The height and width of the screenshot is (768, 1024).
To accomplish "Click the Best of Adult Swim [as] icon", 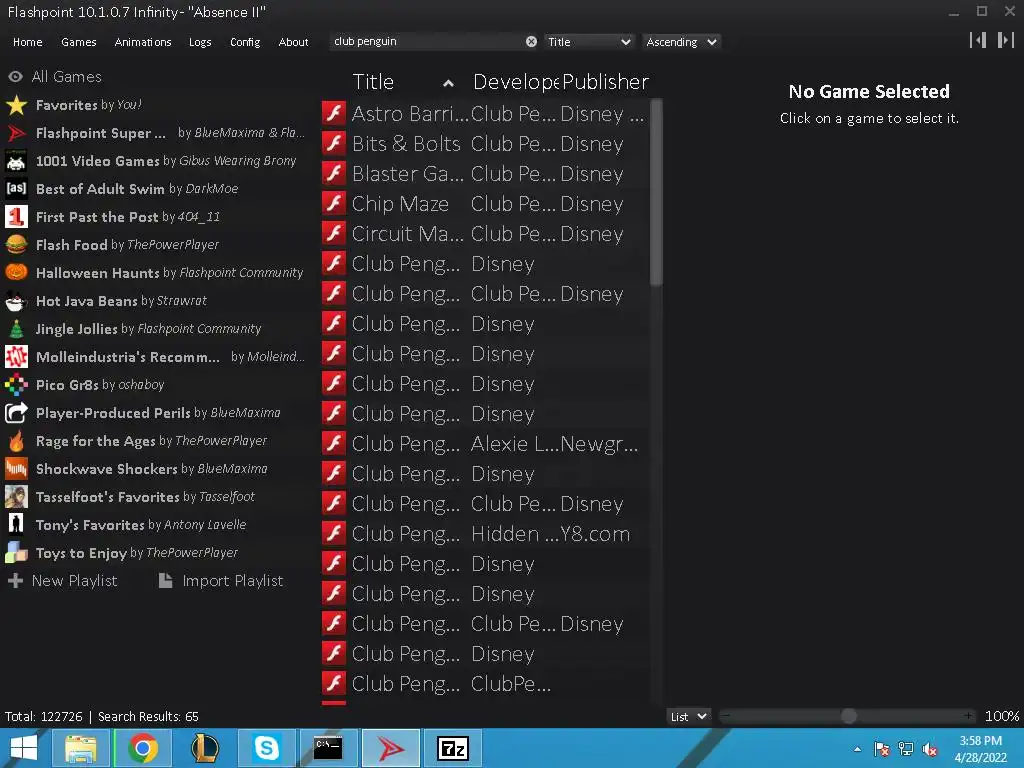I will pos(16,189).
